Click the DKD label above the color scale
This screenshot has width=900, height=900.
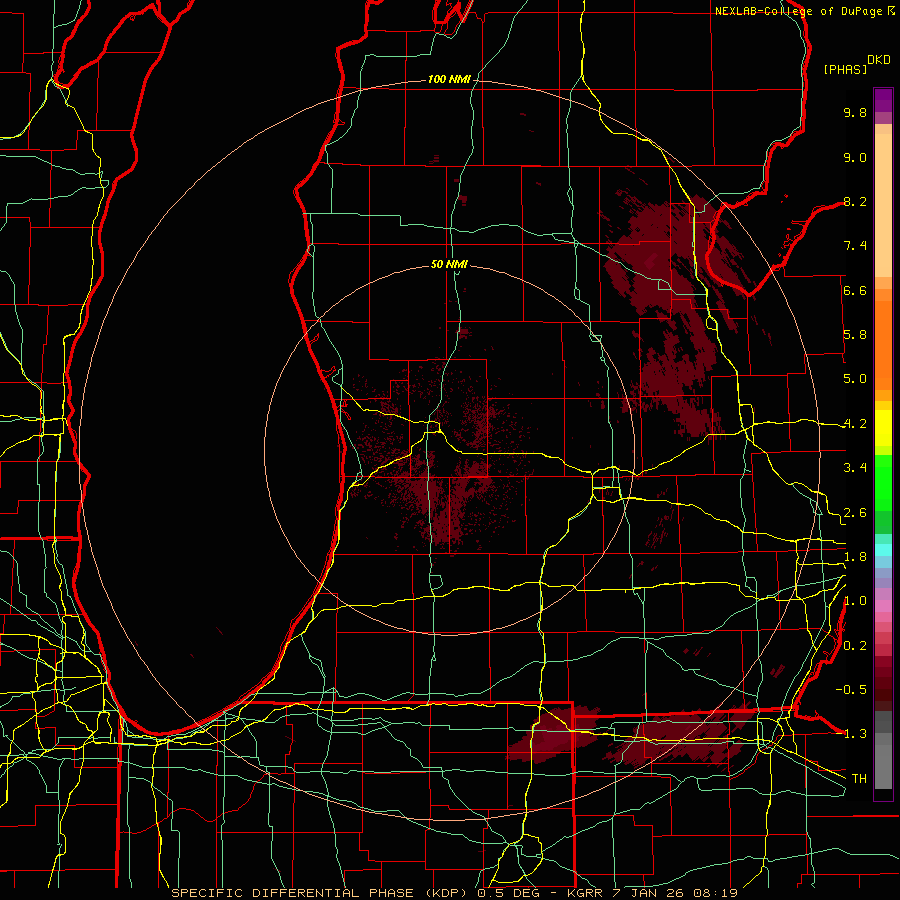[879, 60]
